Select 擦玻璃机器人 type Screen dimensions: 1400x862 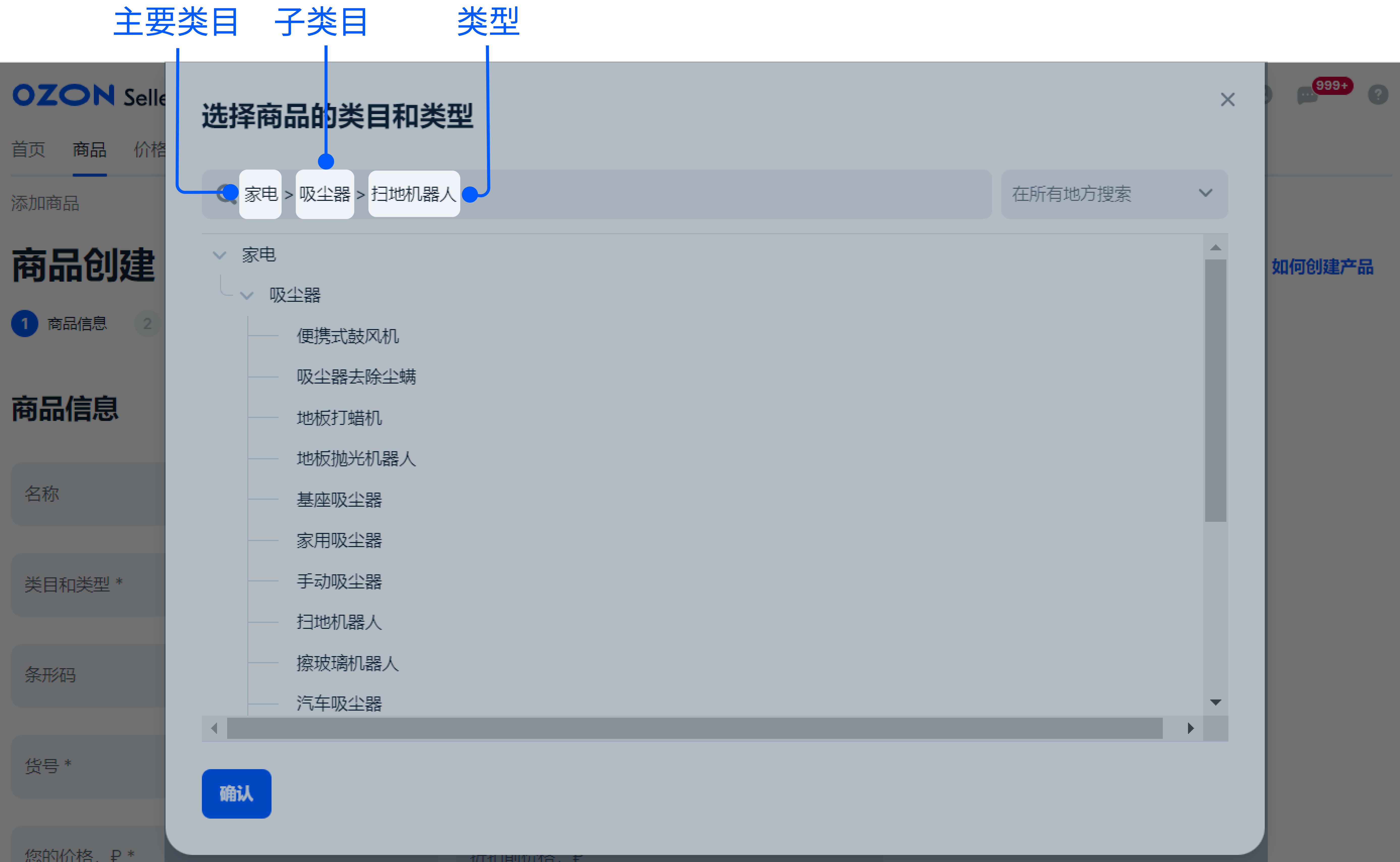click(348, 664)
